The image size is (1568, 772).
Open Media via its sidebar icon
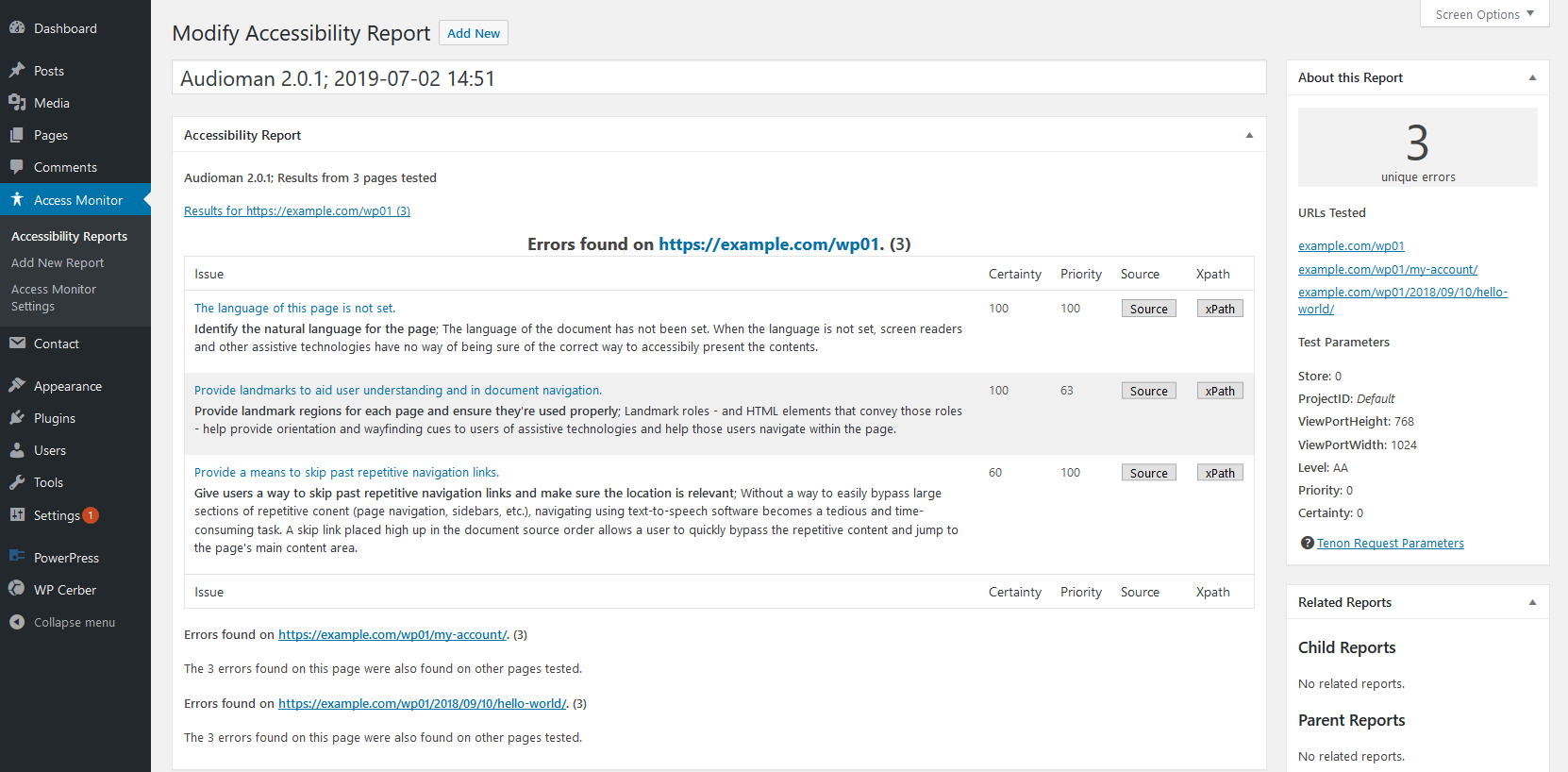coord(17,103)
